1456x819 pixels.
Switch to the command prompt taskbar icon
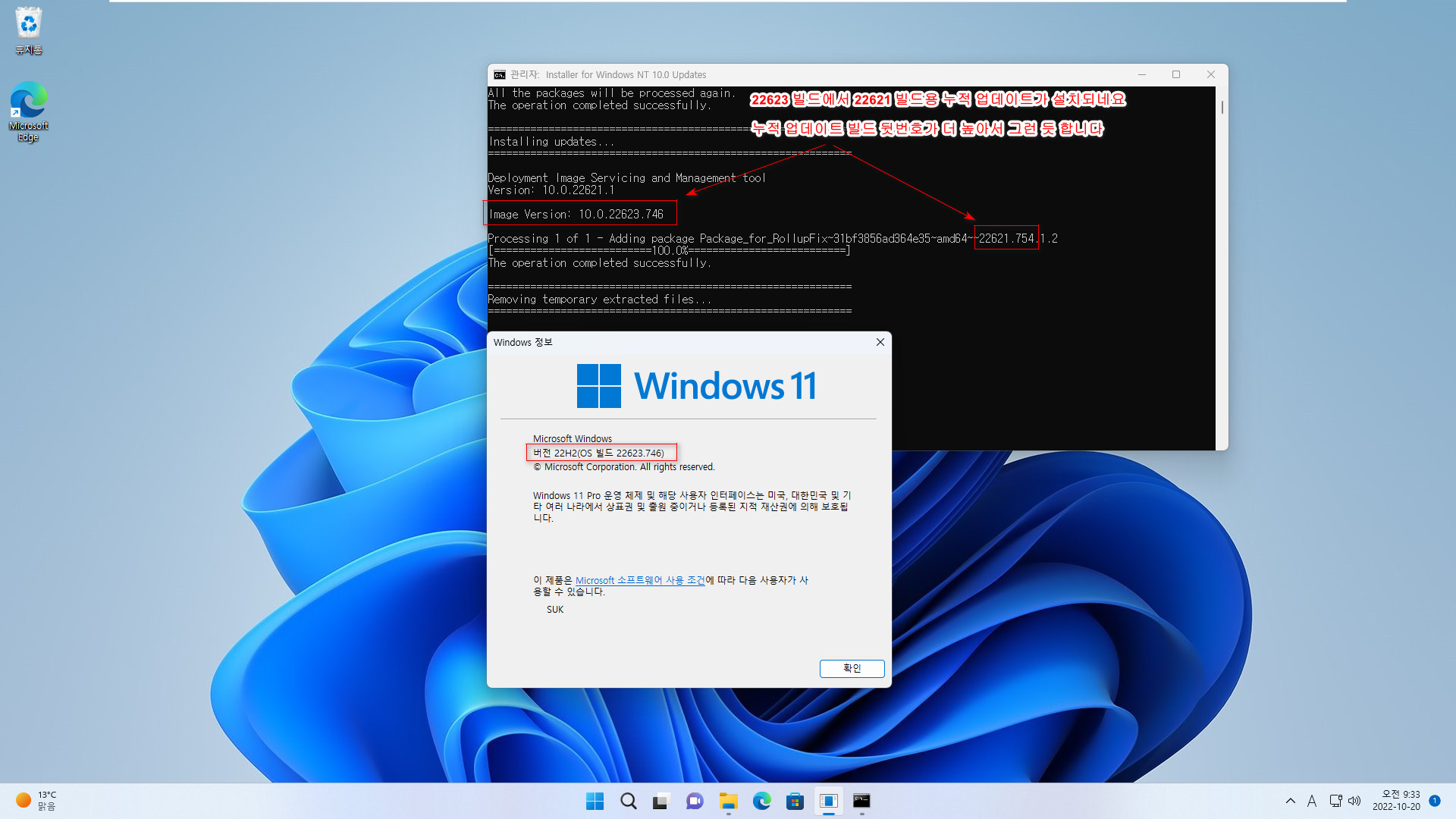861,801
